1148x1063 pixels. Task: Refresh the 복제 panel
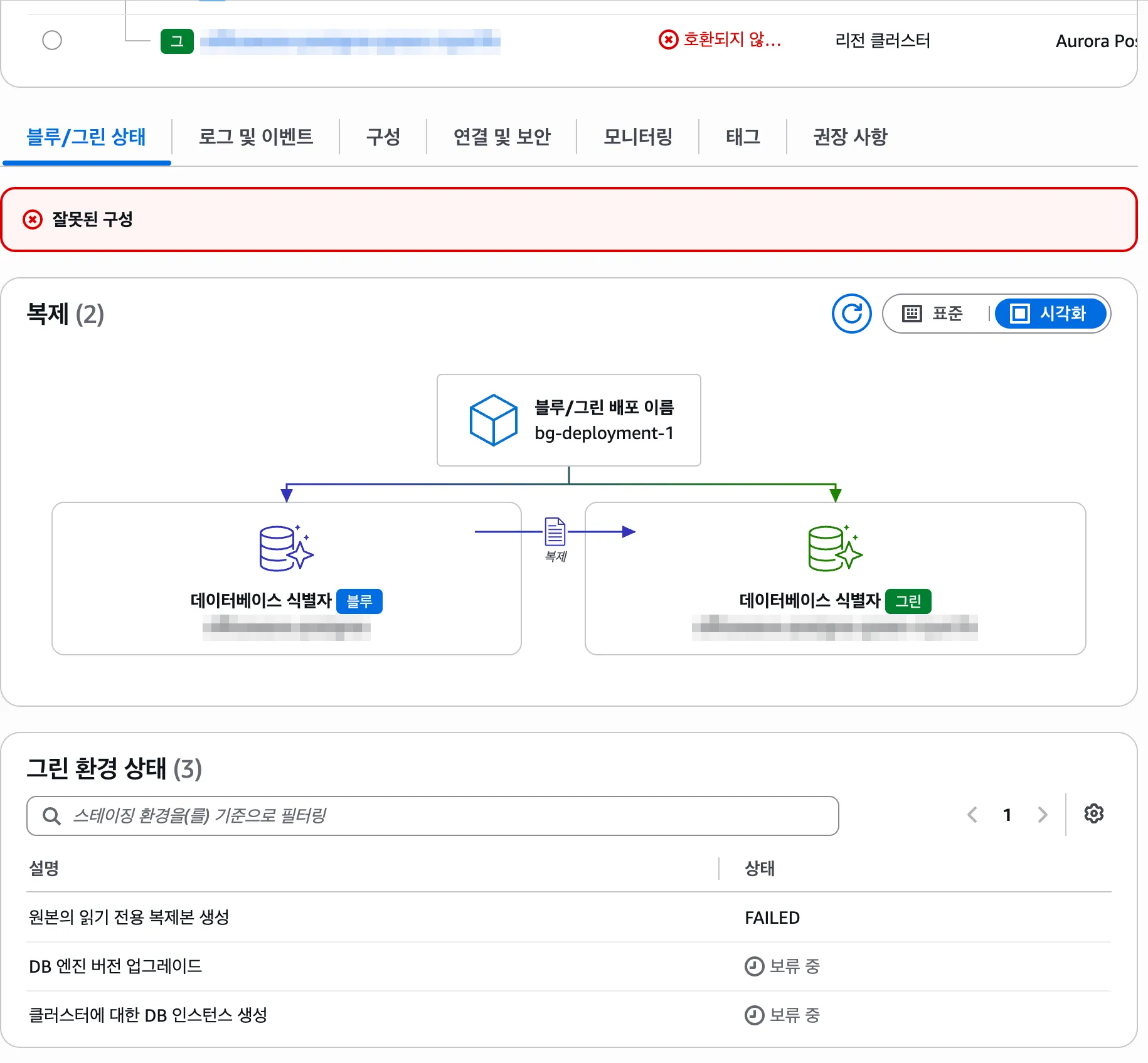tap(851, 314)
